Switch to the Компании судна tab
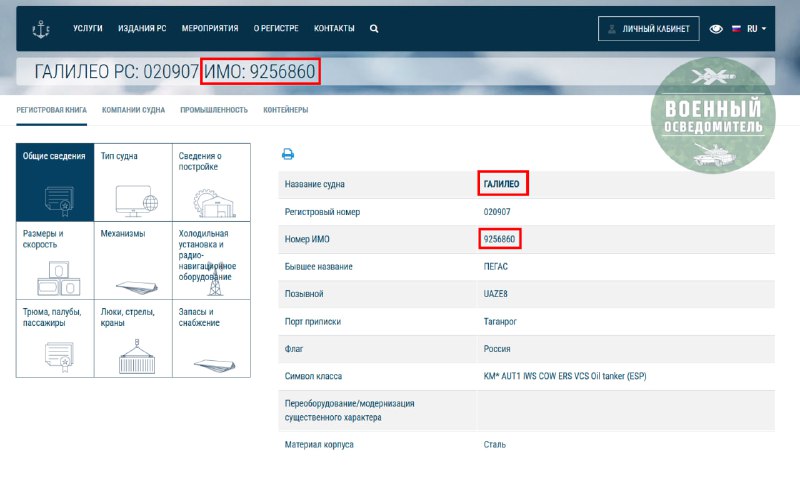 tap(133, 109)
